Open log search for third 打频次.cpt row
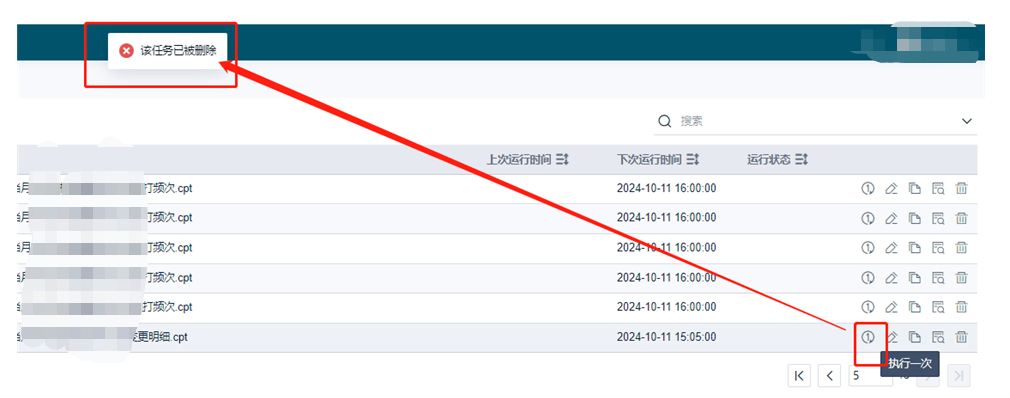 [938, 248]
